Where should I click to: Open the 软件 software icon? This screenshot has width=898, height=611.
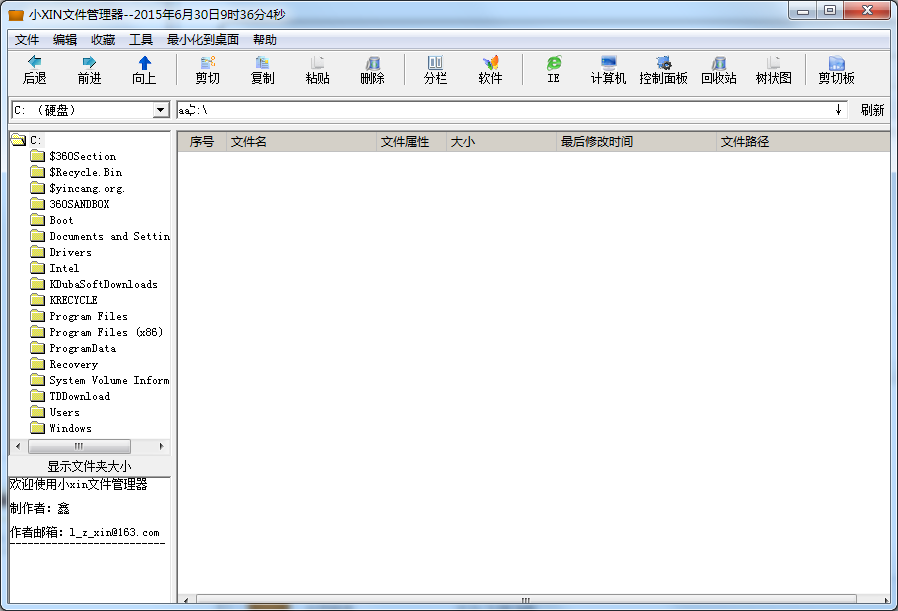[x=490, y=62]
